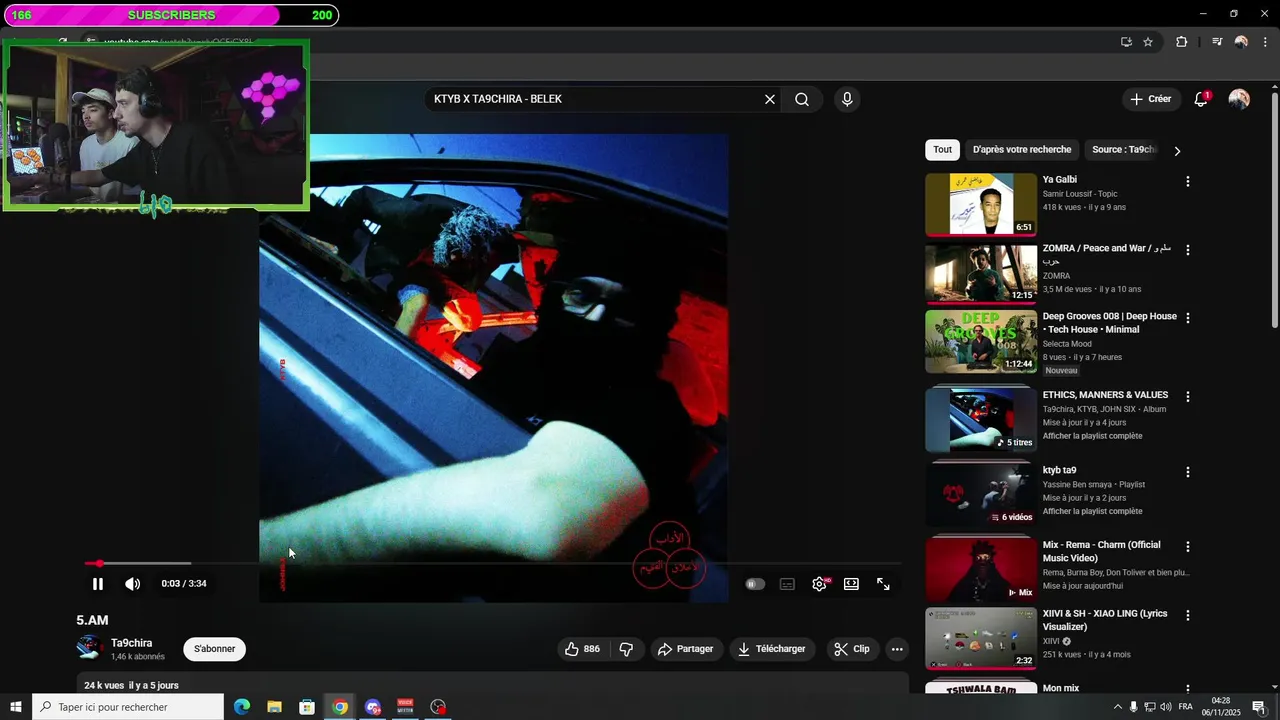
Task: Open Chrome profile avatar in toolbar
Action: point(1241,42)
